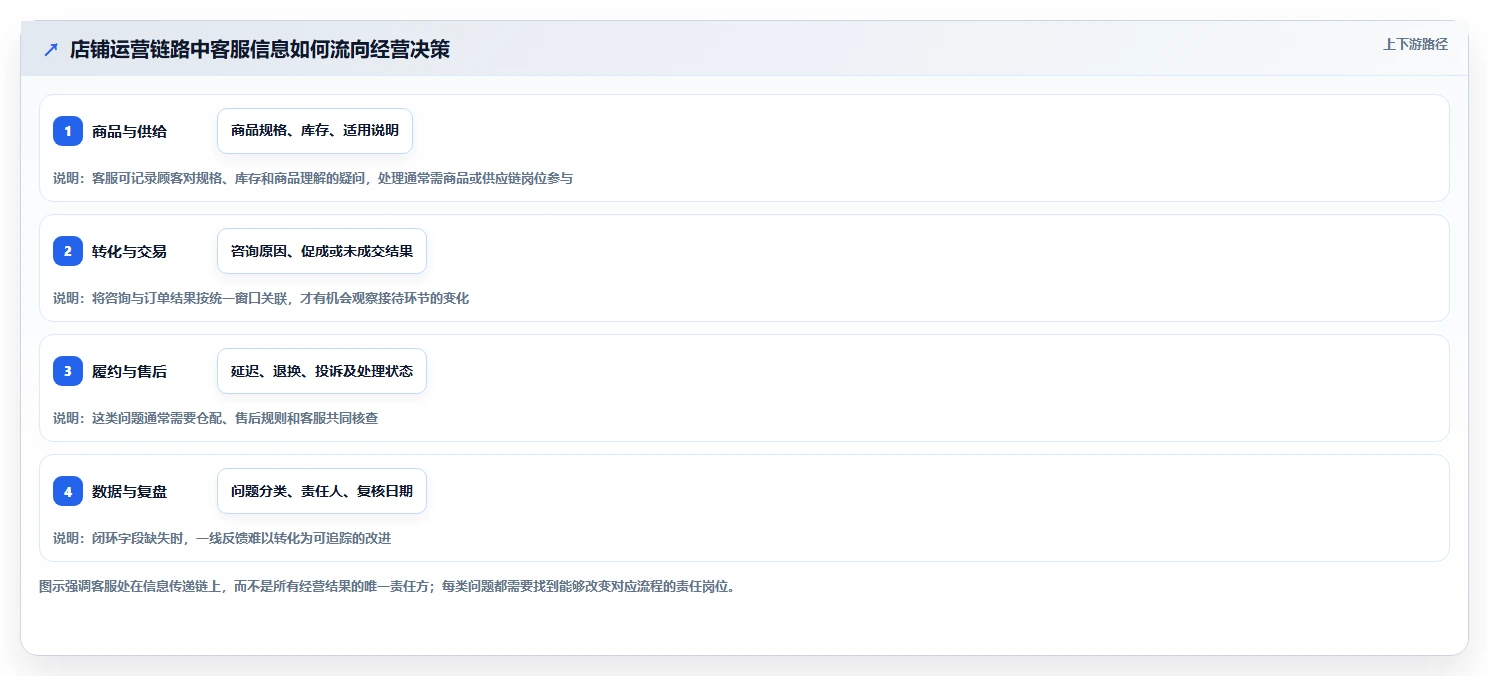Click the 上下游路径 label

point(1415,44)
